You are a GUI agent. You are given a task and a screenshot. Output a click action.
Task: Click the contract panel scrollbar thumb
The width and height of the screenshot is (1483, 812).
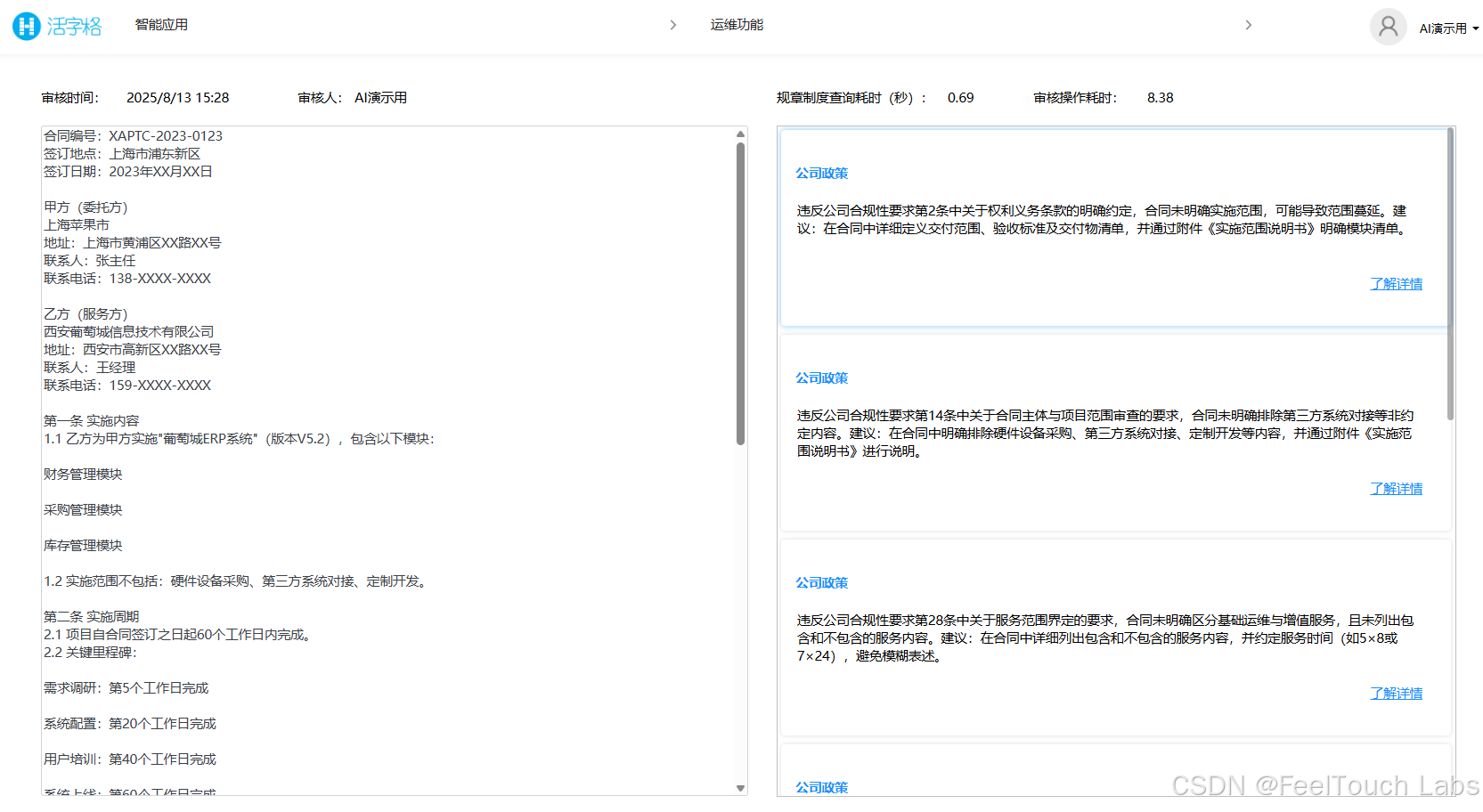tap(740, 294)
